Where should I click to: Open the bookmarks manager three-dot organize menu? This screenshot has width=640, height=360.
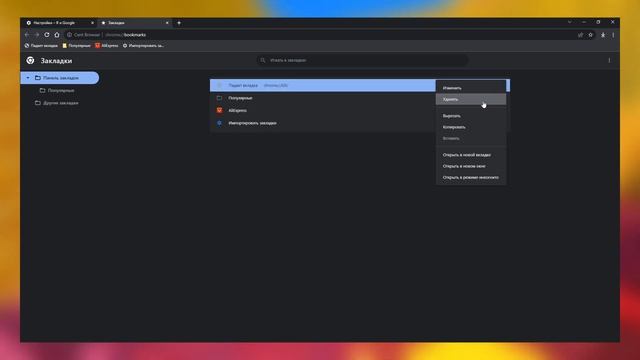pos(609,60)
